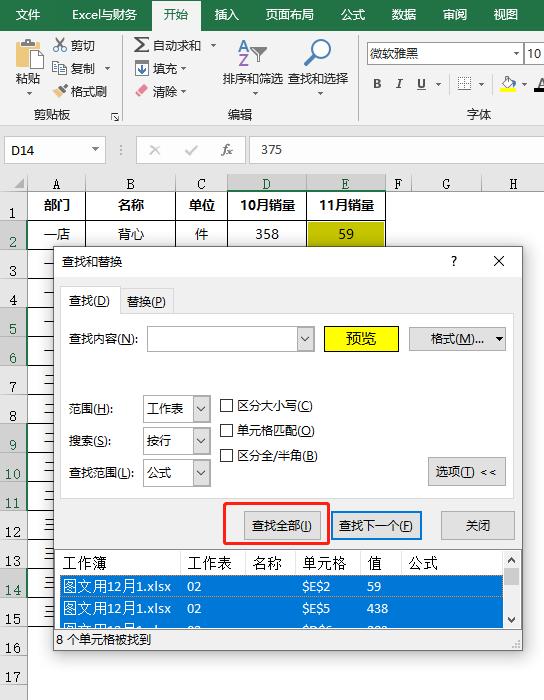The image size is (544, 700).
Task: Toggle Underline formatting
Action: pos(421,84)
